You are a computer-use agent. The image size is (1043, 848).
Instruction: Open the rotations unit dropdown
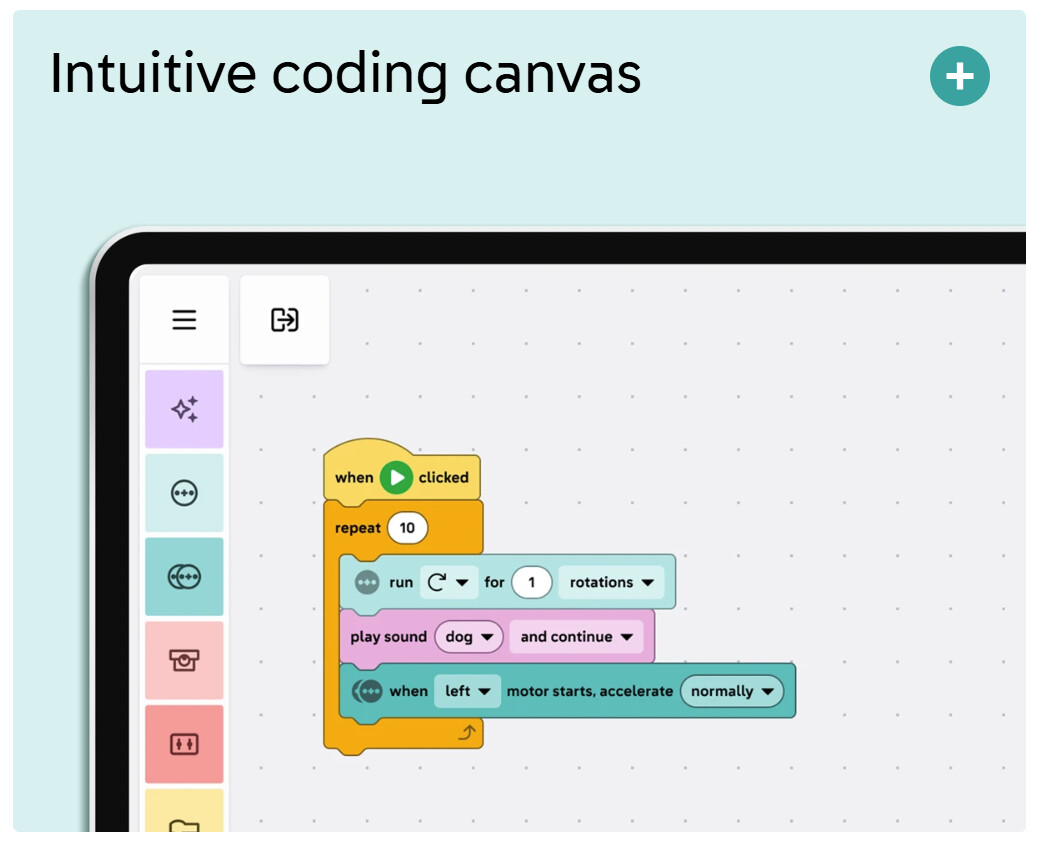tap(611, 582)
